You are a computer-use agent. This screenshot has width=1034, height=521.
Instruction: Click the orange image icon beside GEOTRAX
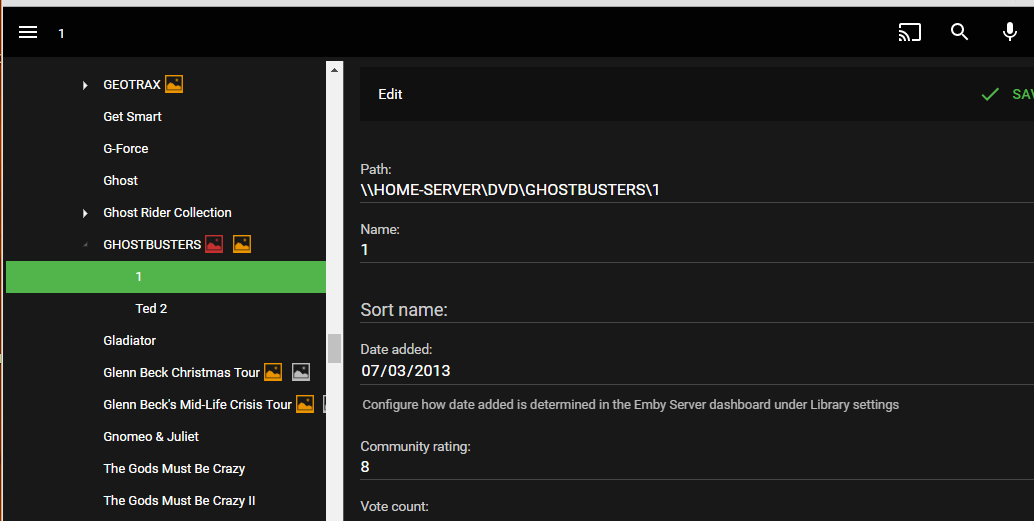tap(173, 84)
